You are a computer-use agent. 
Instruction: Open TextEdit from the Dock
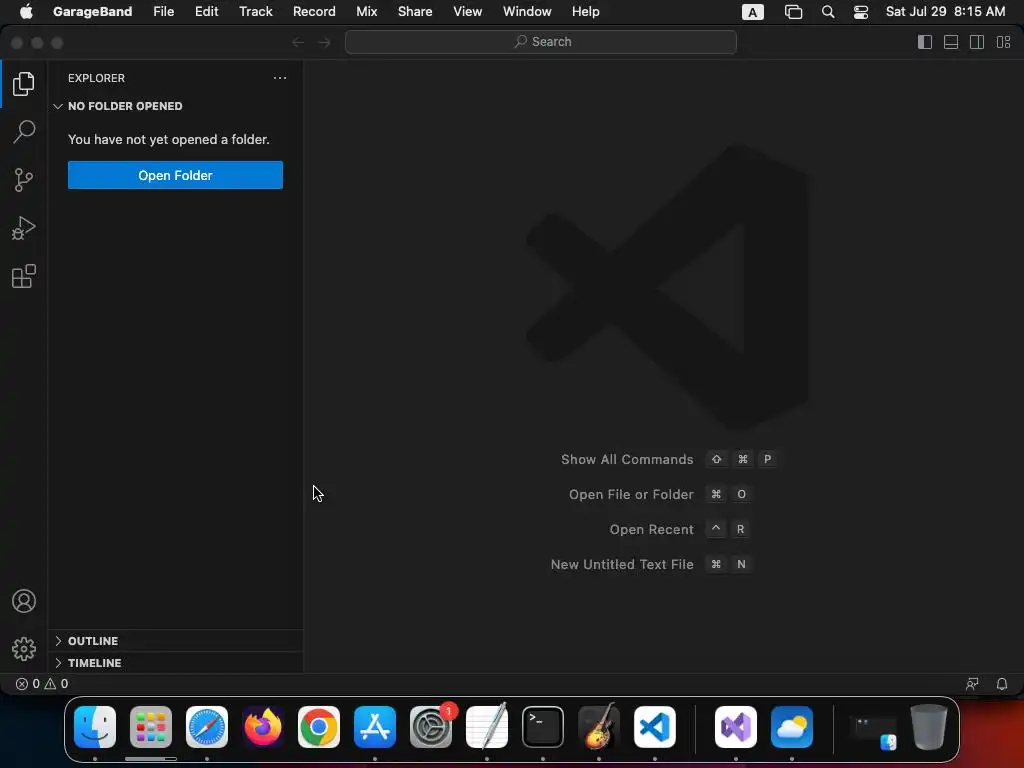click(487, 727)
